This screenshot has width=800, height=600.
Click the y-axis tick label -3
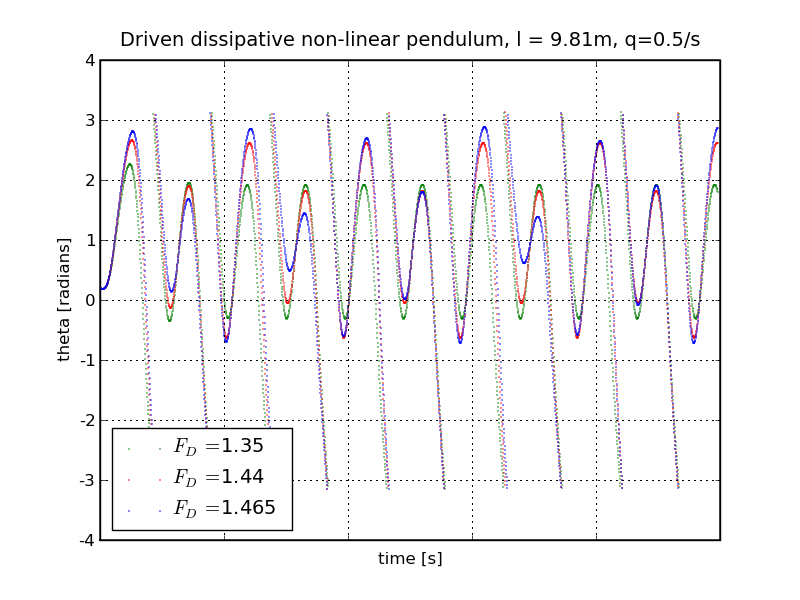coord(88,481)
